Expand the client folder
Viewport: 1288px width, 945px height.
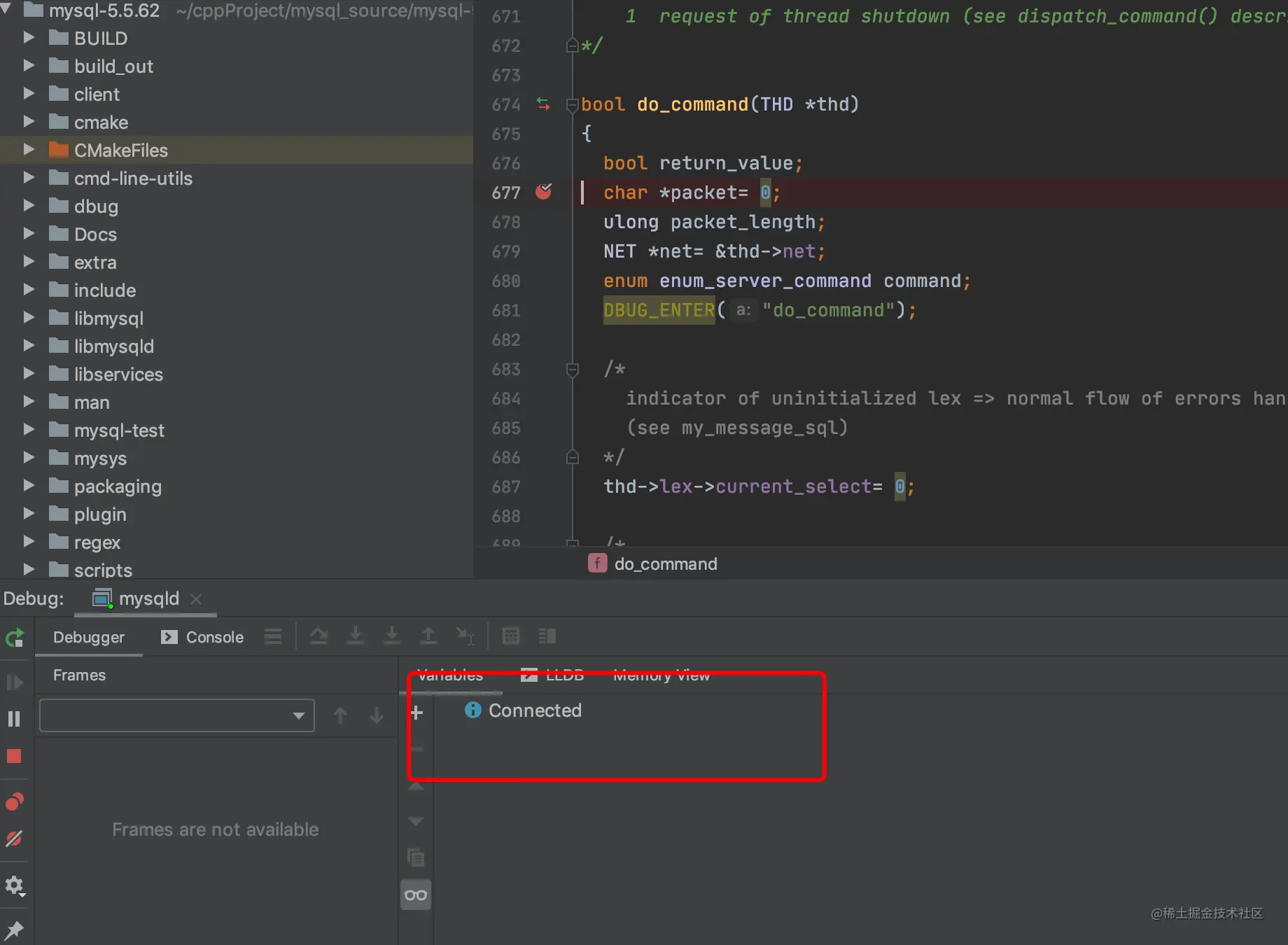point(29,93)
